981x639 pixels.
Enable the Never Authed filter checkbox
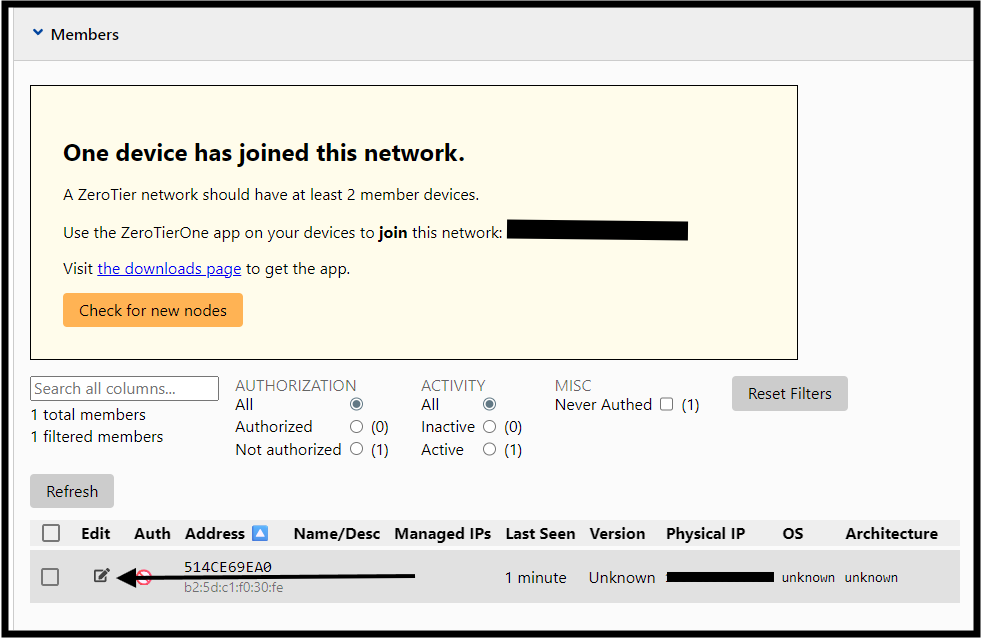[x=667, y=405]
